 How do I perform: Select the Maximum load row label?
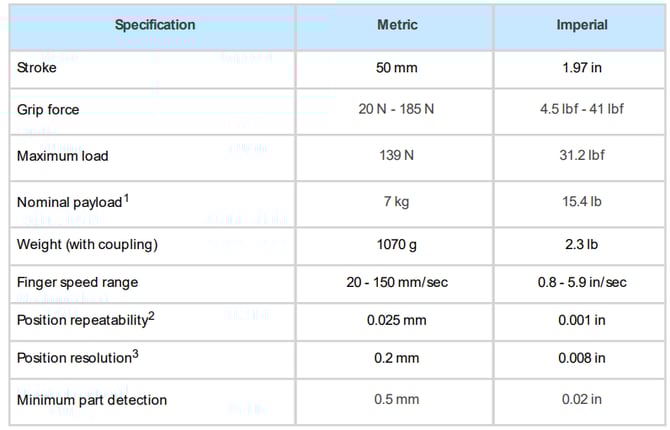pos(63,155)
